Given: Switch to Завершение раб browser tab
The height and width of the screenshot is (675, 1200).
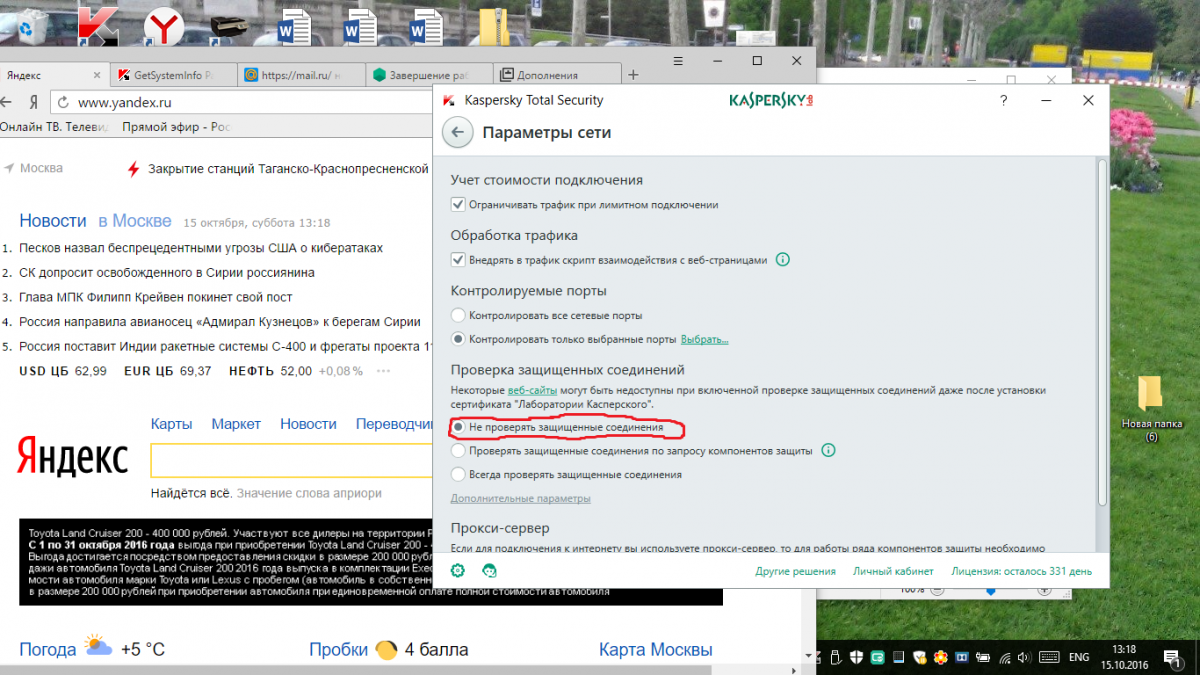Looking at the screenshot, I should pos(430,75).
